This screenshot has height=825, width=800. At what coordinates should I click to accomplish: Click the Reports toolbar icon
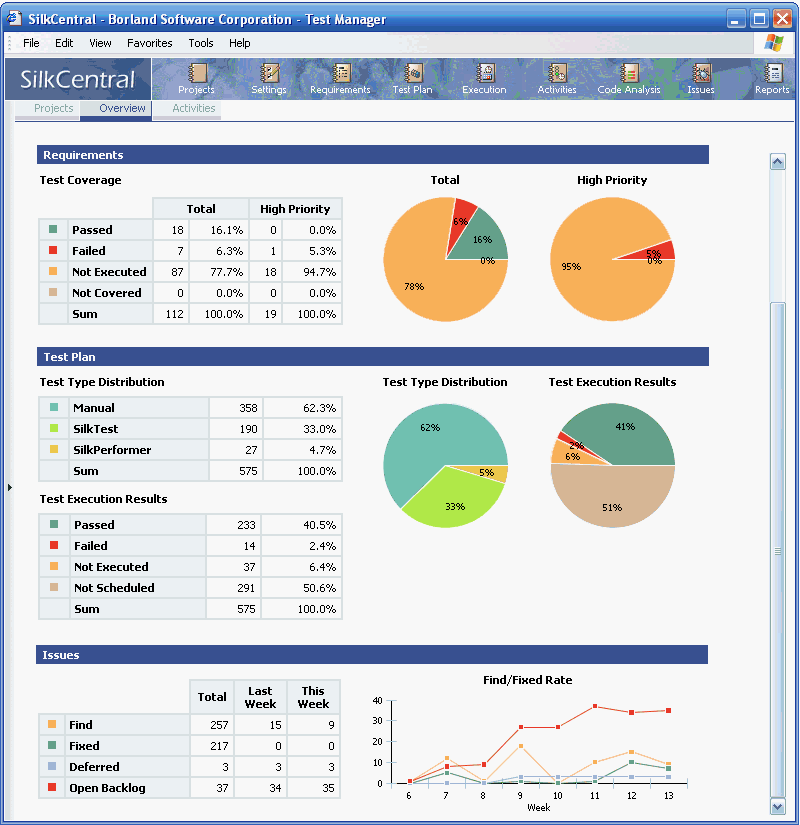772,74
